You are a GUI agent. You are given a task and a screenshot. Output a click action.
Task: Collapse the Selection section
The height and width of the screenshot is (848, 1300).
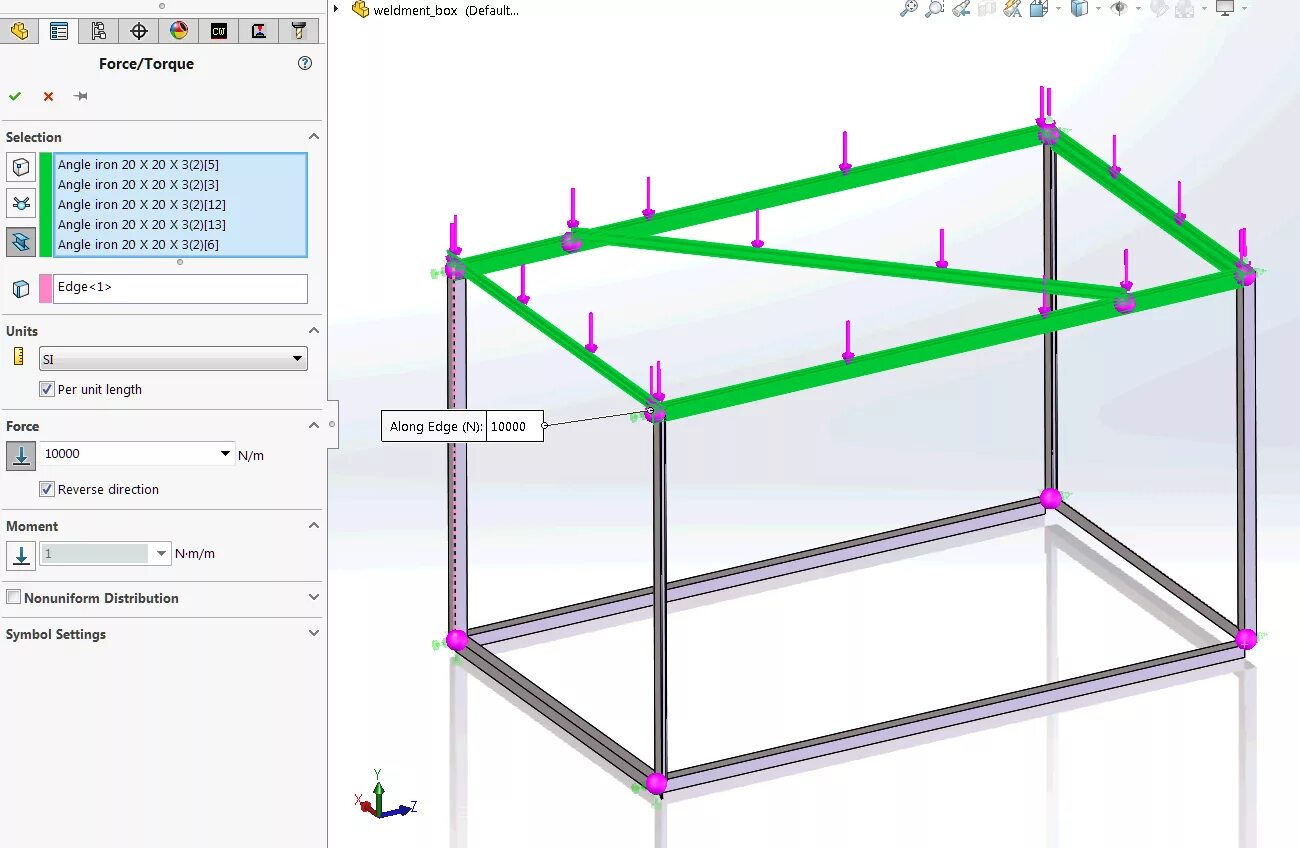pos(313,136)
